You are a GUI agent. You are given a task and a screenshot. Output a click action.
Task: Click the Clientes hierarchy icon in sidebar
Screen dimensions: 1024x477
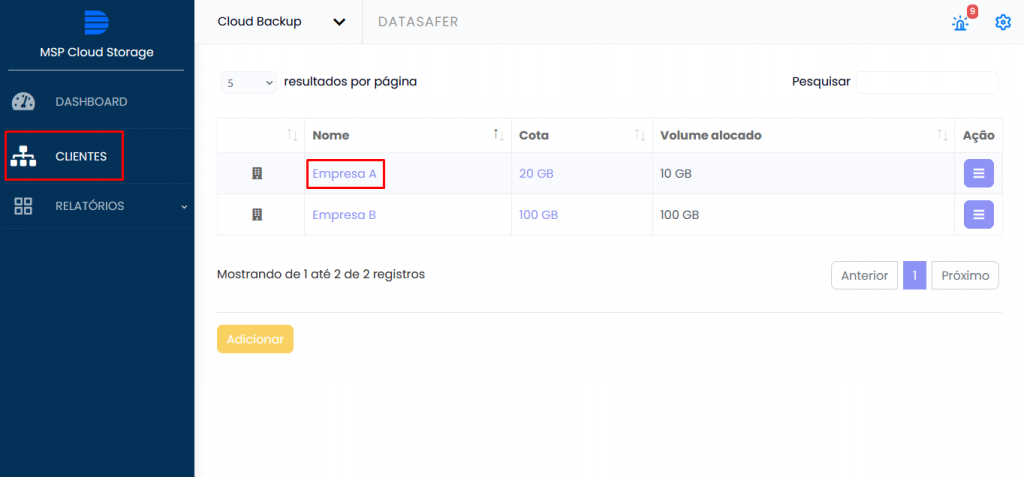tap(24, 157)
